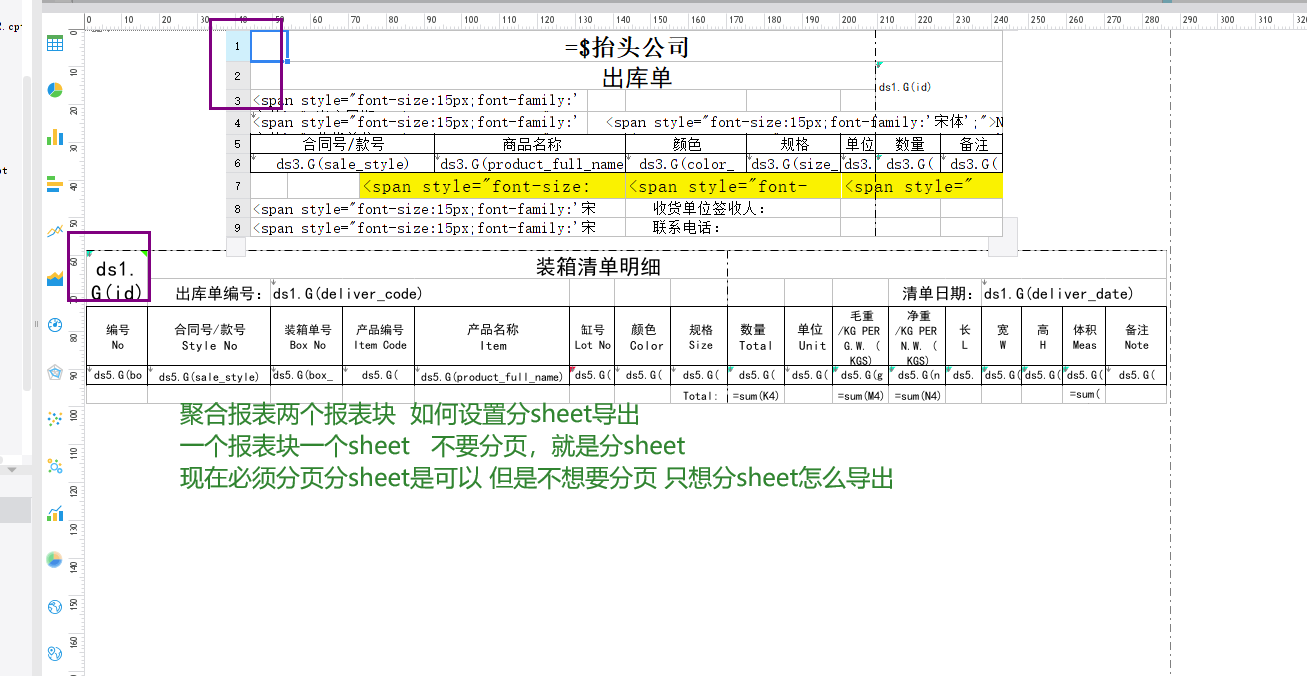Click the '=$抬头公司' title cell
Screen dimensions: 1307x676
tap(626, 47)
